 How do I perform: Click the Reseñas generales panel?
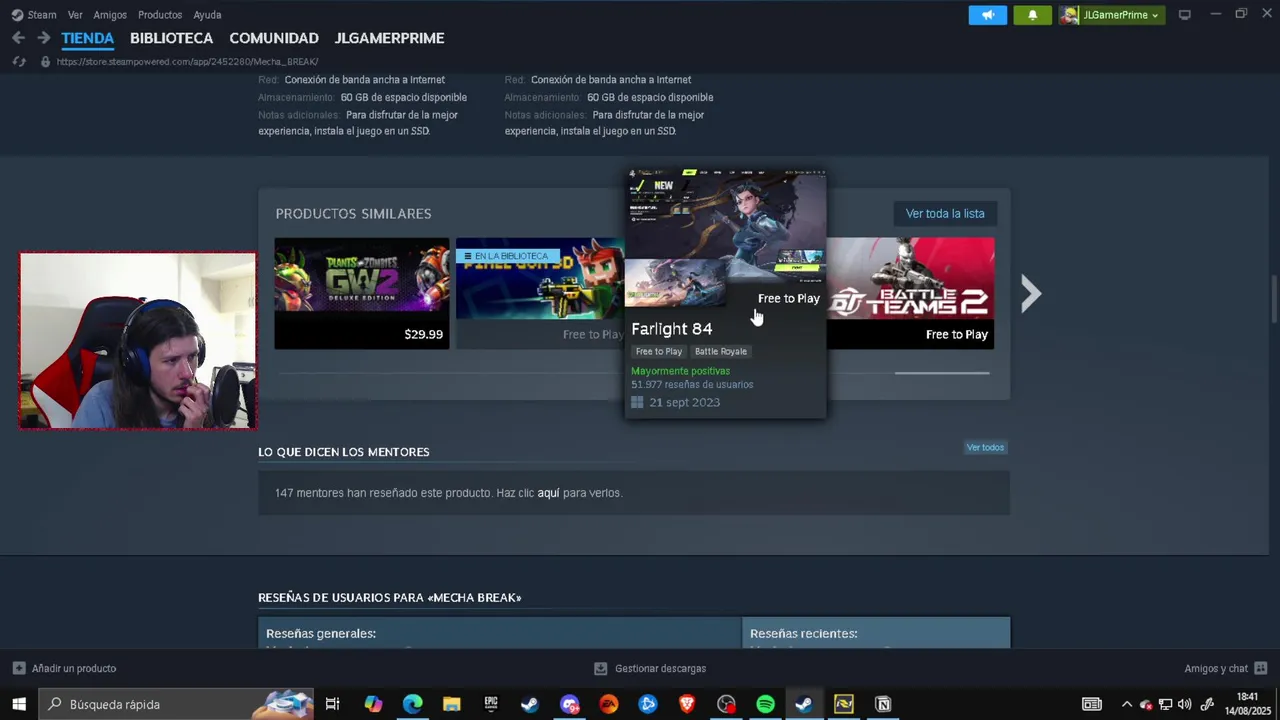(500, 633)
